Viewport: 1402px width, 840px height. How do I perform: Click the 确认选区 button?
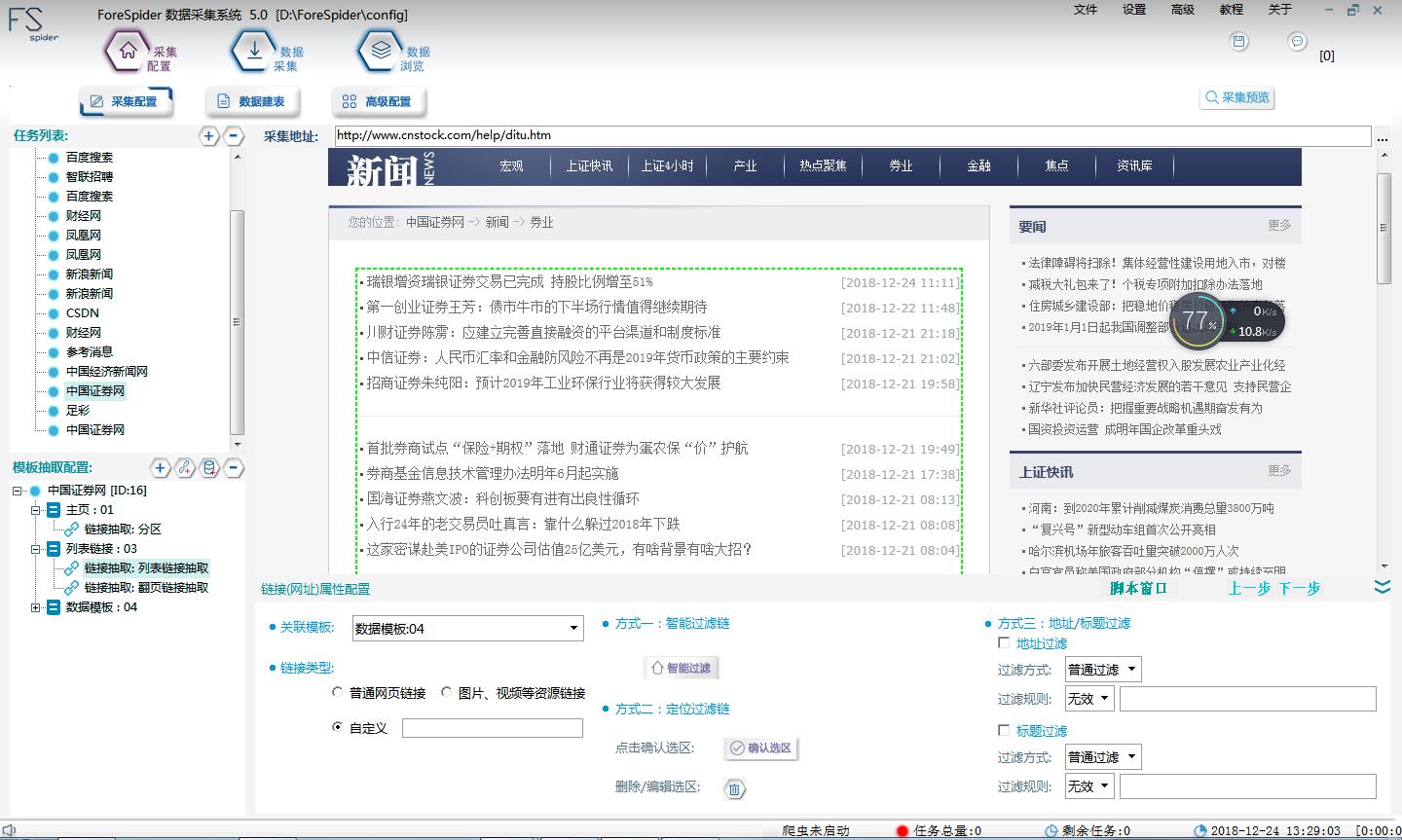pyautogui.click(x=760, y=748)
